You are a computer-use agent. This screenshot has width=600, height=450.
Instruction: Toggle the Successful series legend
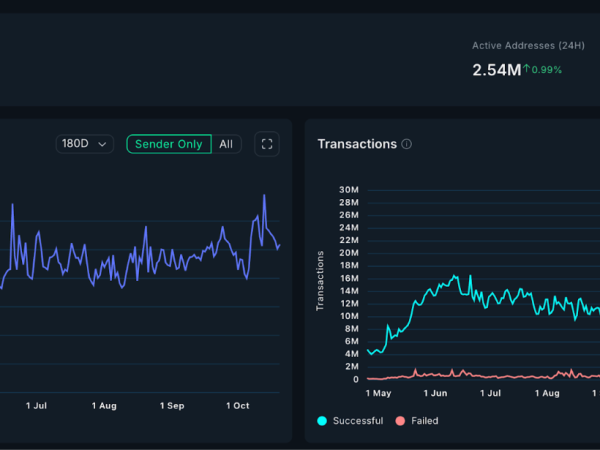[350, 421]
